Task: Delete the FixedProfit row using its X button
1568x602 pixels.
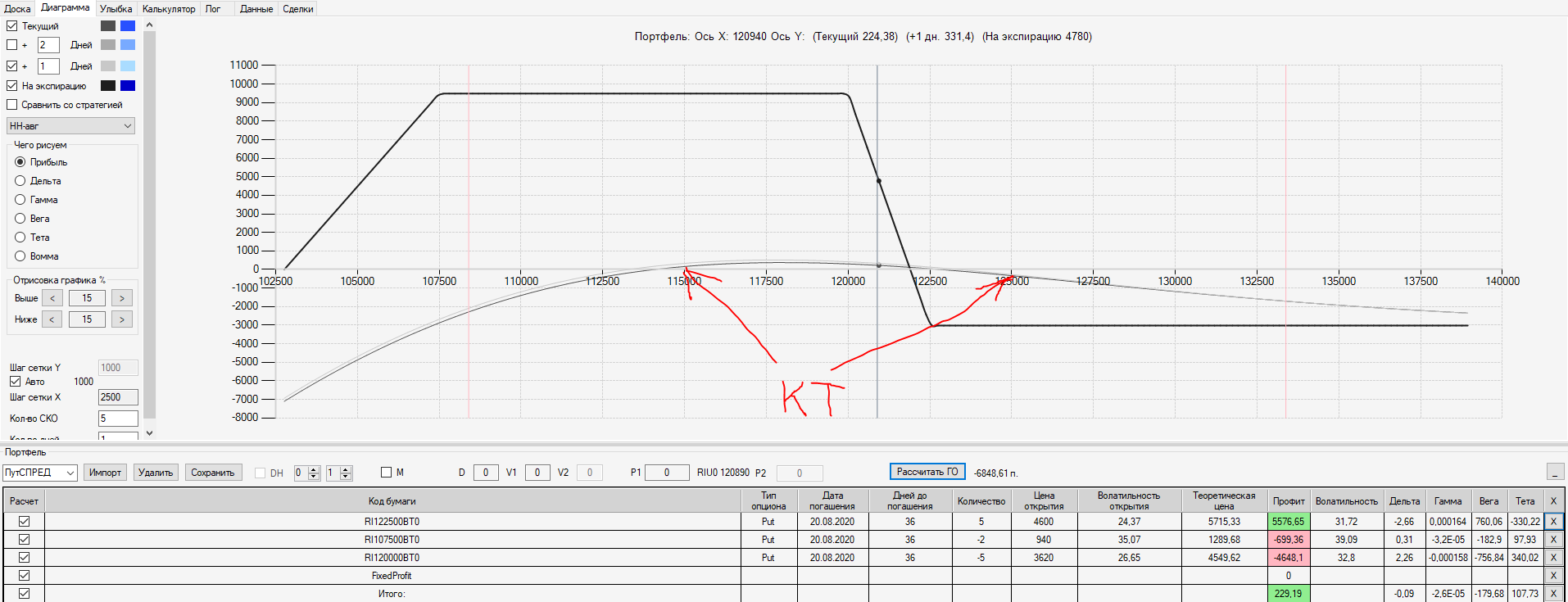Action: [1553, 576]
